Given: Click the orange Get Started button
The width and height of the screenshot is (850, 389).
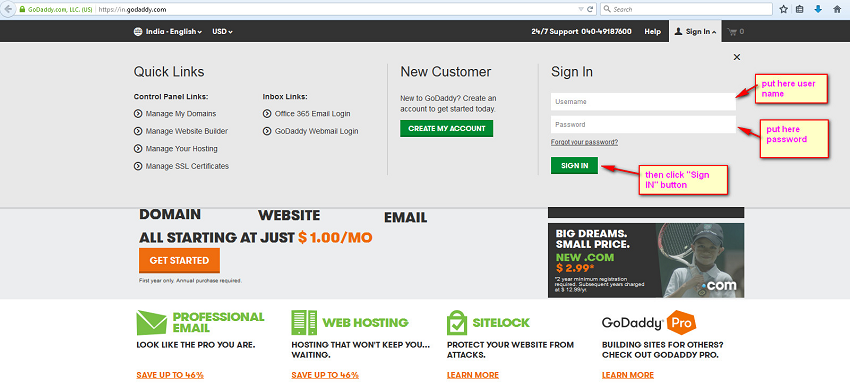Looking at the screenshot, I should pyautogui.click(x=179, y=260).
